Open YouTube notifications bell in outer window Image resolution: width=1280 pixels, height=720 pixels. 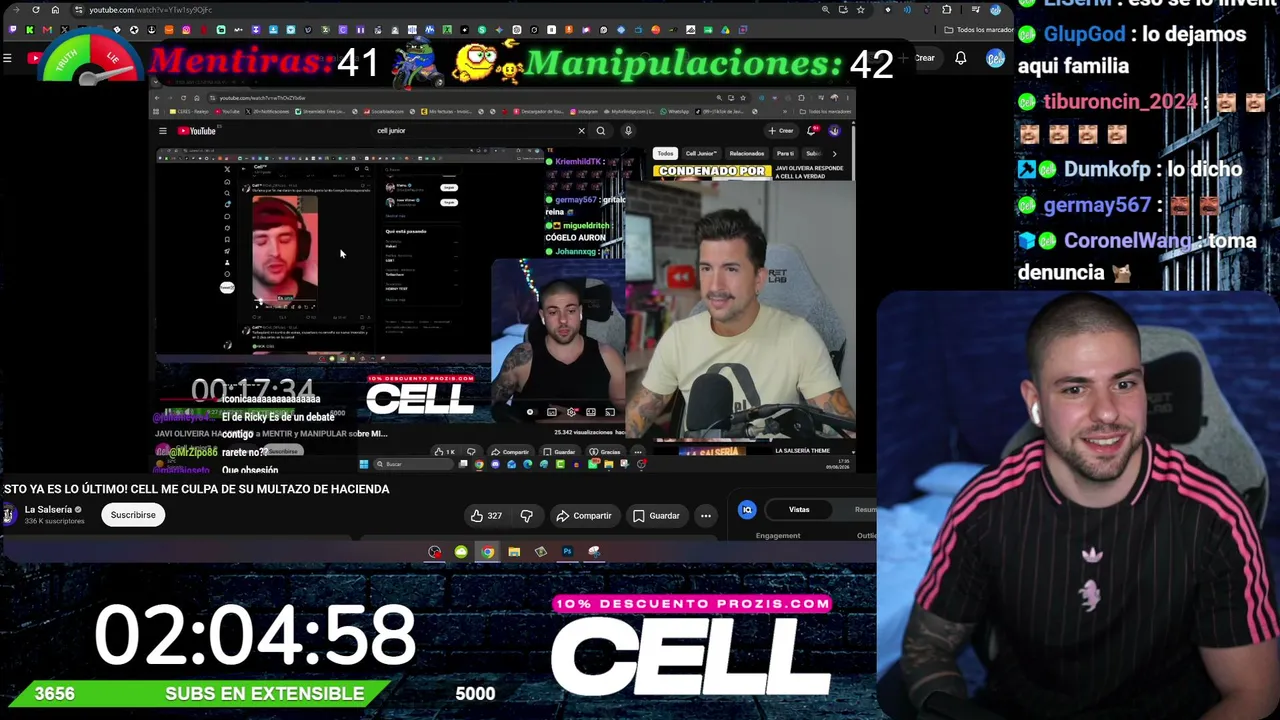960,58
